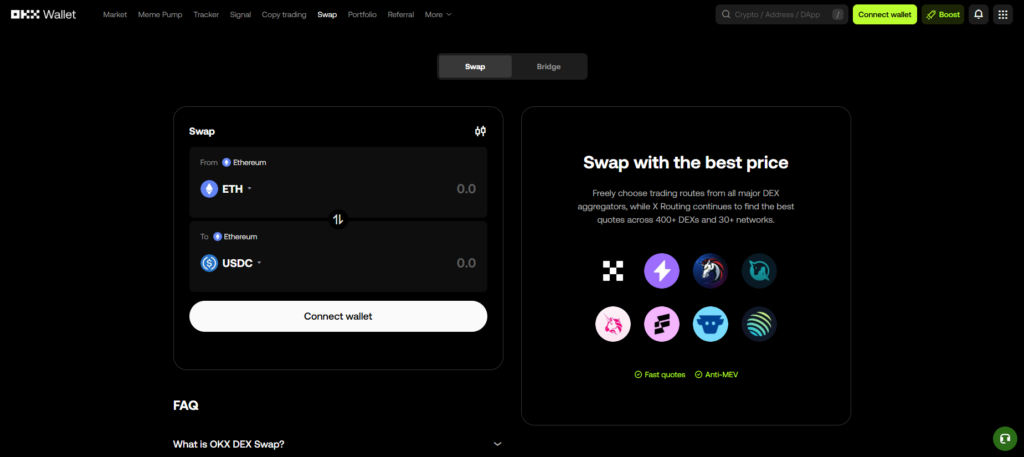Open the Portfolio menu item
The height and width of the screenshot is (457, 1024).
click(362, 15)
